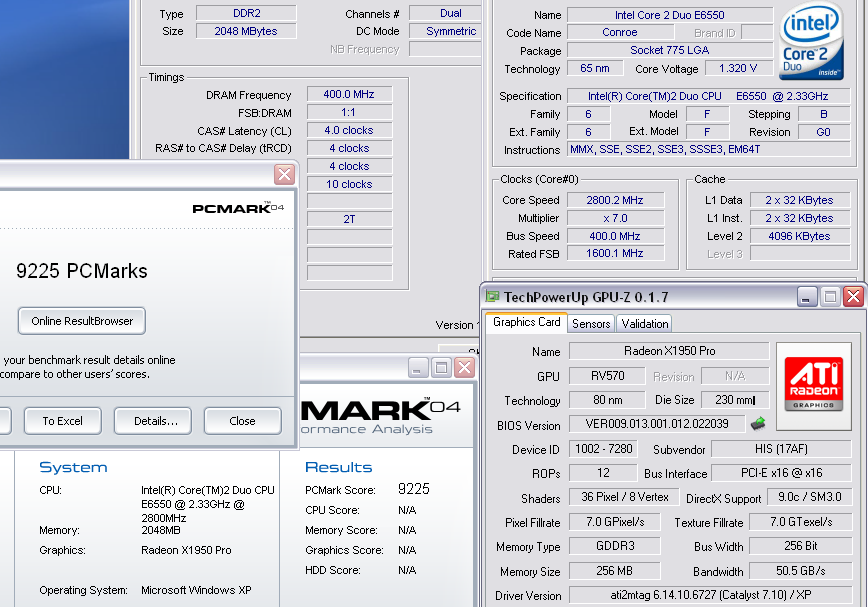Click the BIOS save icon in GPU-Z
Viewport: 868px width, 607px height.
758,424
